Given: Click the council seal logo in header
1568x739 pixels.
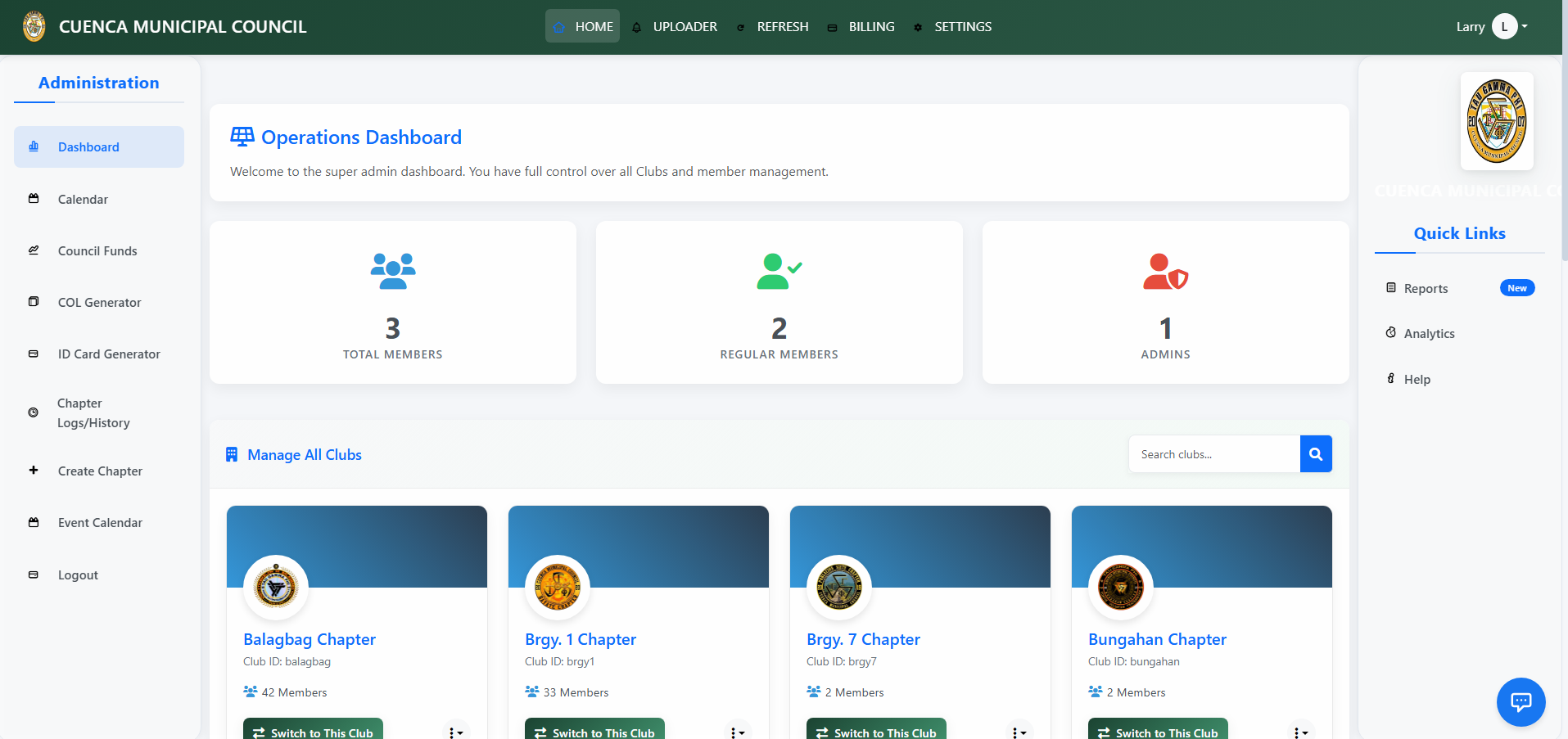Looking at the screenshot, I should pos(34,27).
